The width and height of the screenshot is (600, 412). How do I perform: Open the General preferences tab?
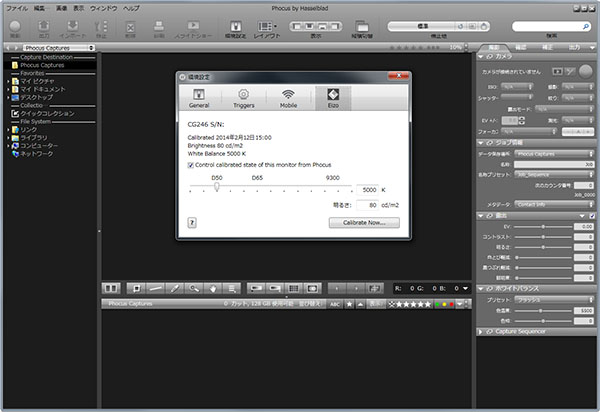[x=198, y=97]
